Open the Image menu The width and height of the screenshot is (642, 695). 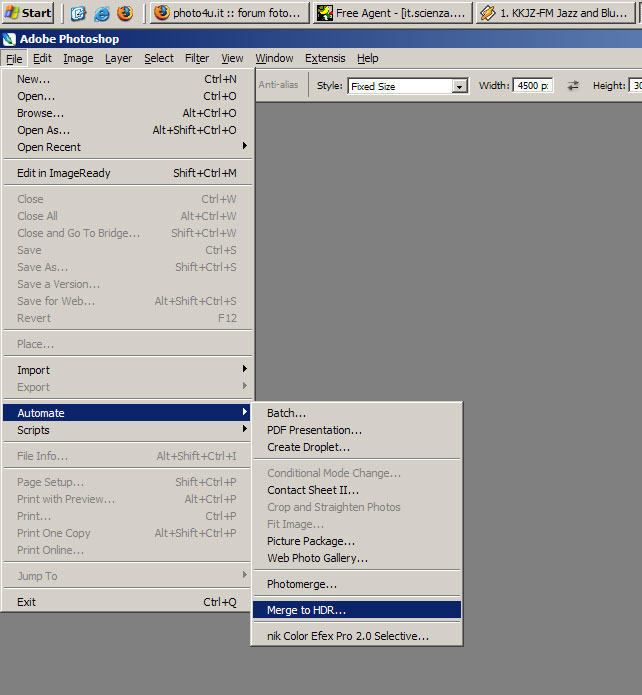pos(78,59)
